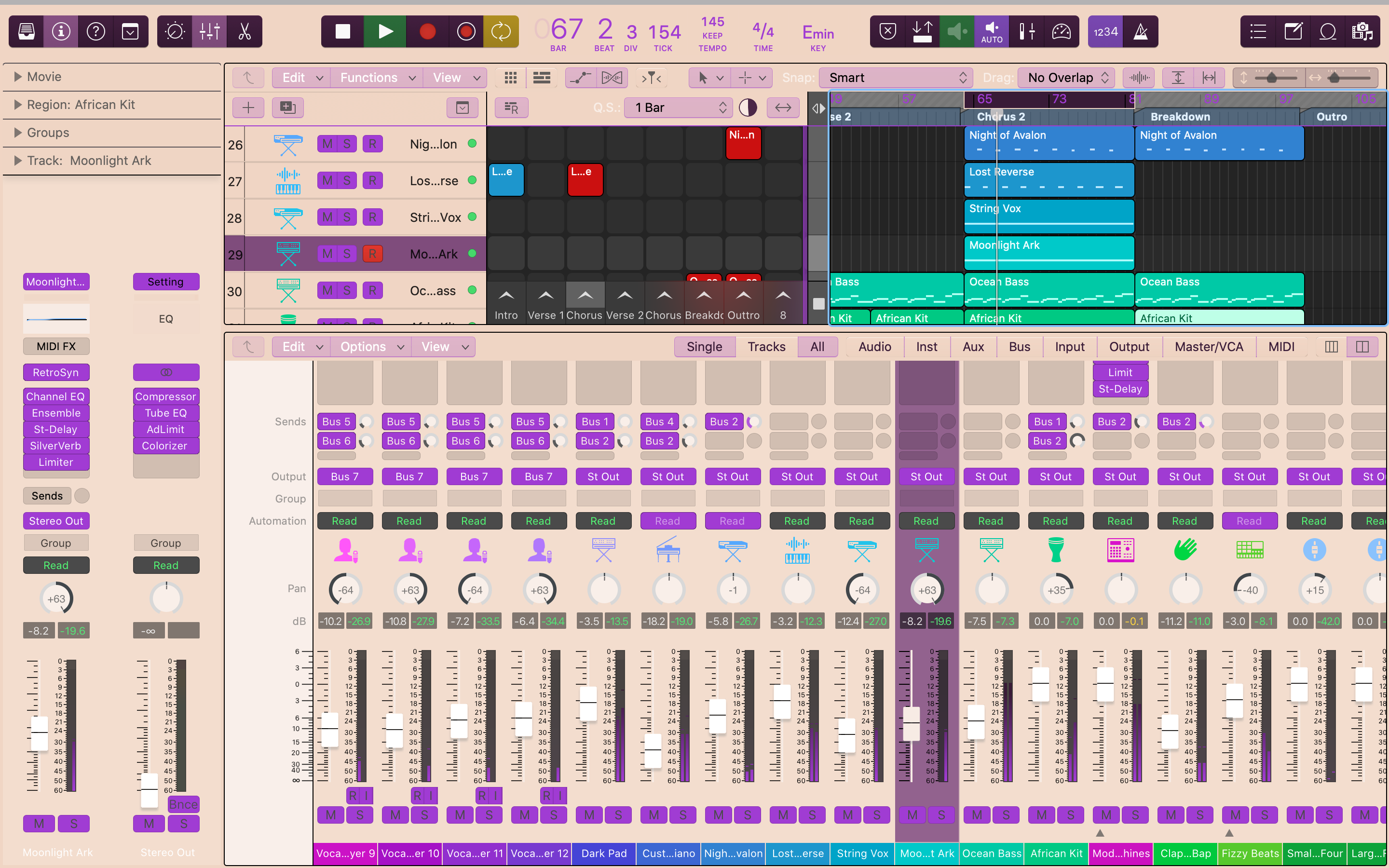
Task: Click the Dark Pad channel volume fader
Action: (588, 703)
